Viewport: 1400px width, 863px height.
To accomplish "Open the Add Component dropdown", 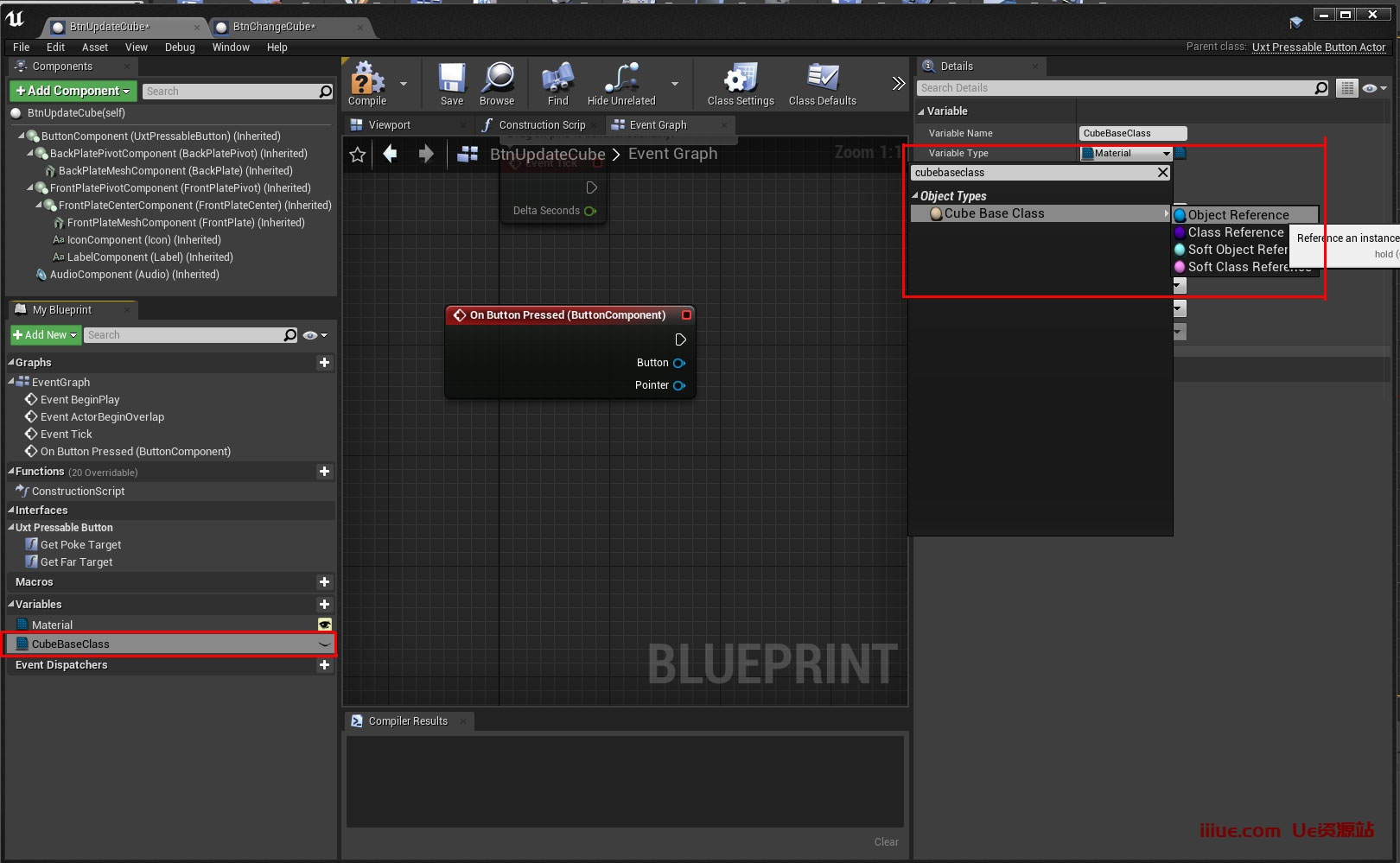I will [73, 91].
